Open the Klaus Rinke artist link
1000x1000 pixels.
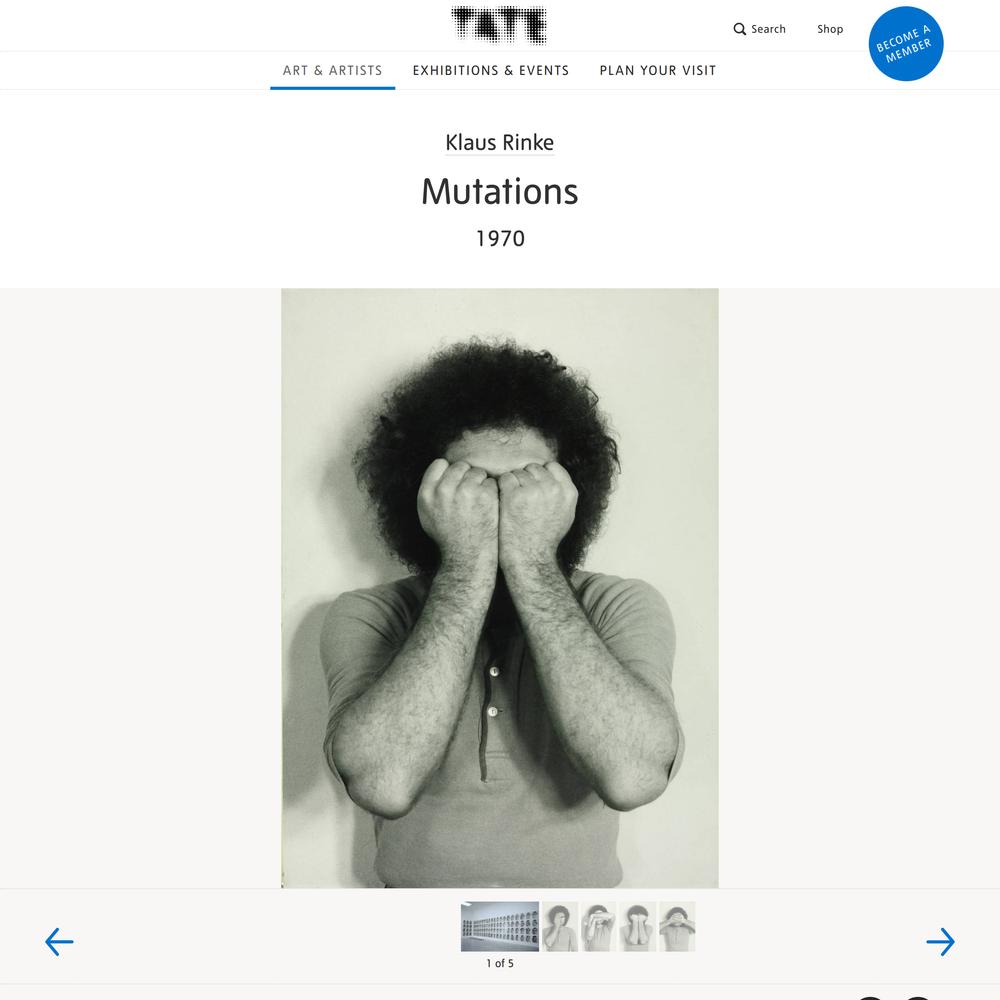[499, 142]
